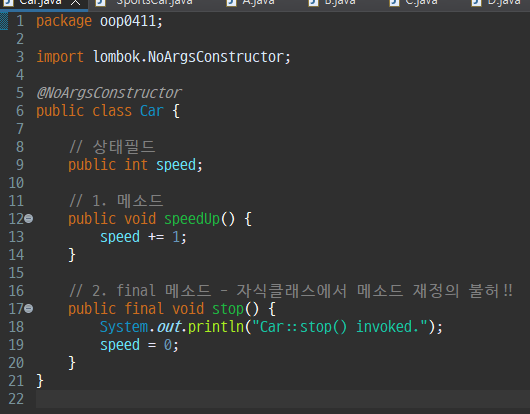Click the Java file icon on A.java tab
This screenshot has width=530, height=414.
pos(232,3)
